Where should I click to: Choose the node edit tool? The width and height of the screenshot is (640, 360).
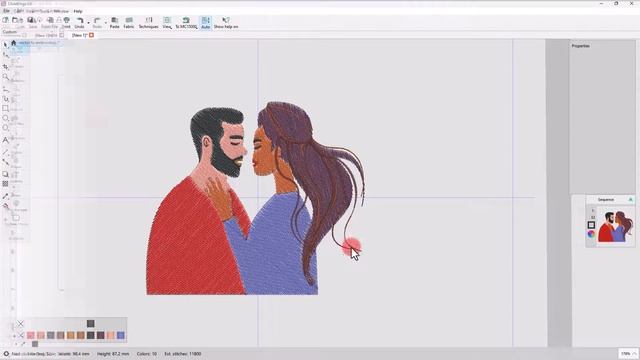coord(5,55)
